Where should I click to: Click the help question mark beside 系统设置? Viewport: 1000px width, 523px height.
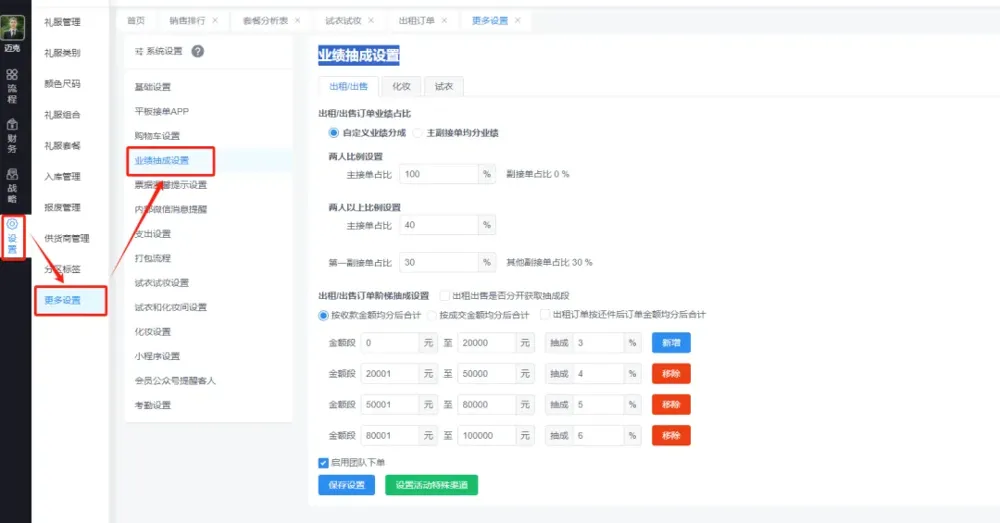[198, 51]
